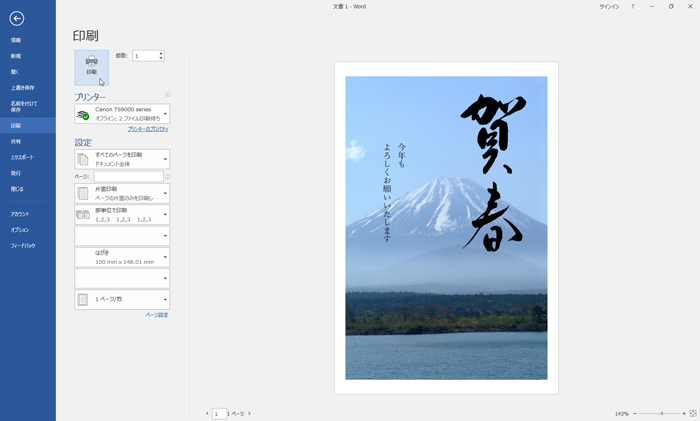Screen dimensions: 700x421
Task: Click the help question mark icon
Action: pyautogui.click(x=632, y=6)
